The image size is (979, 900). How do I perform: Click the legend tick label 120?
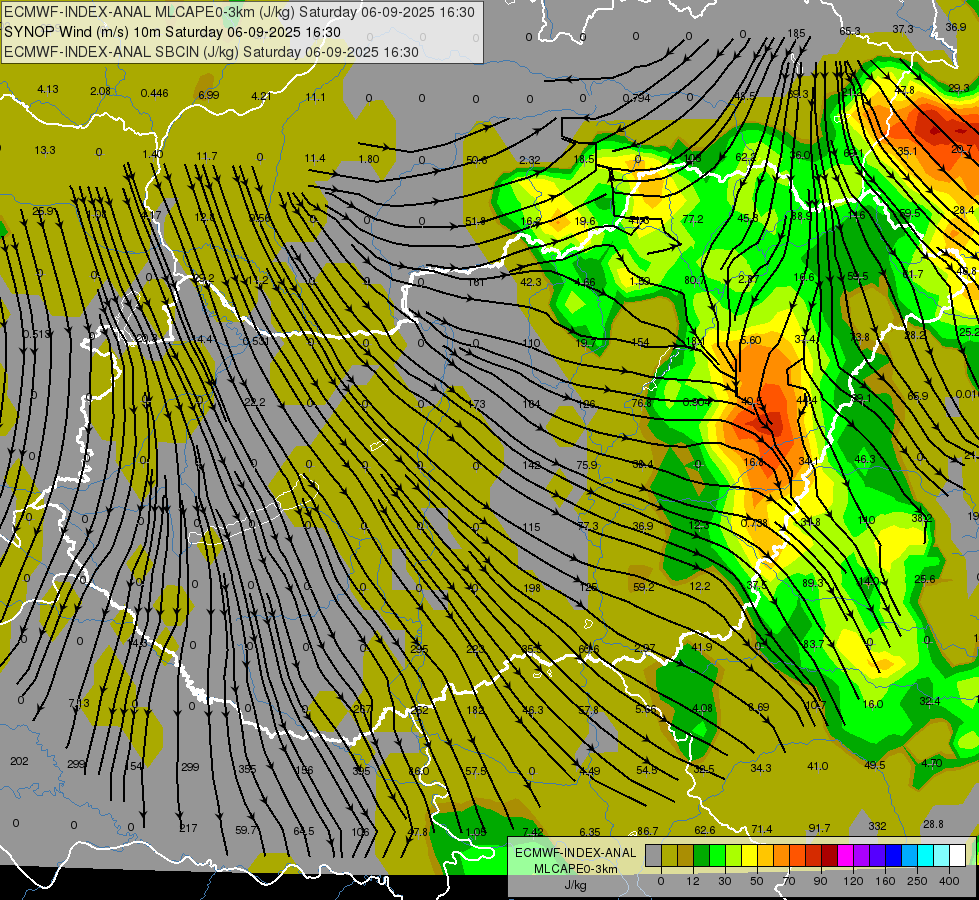click(x=853, y=881)
